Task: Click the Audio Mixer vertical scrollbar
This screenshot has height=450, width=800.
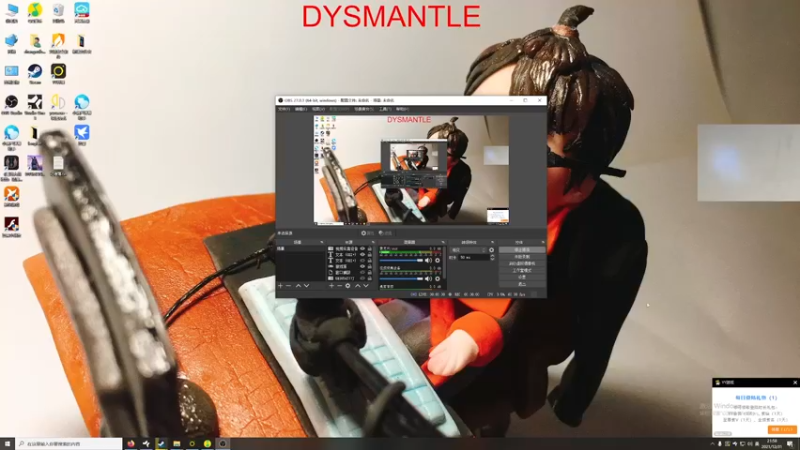Action: coord(444,262)
